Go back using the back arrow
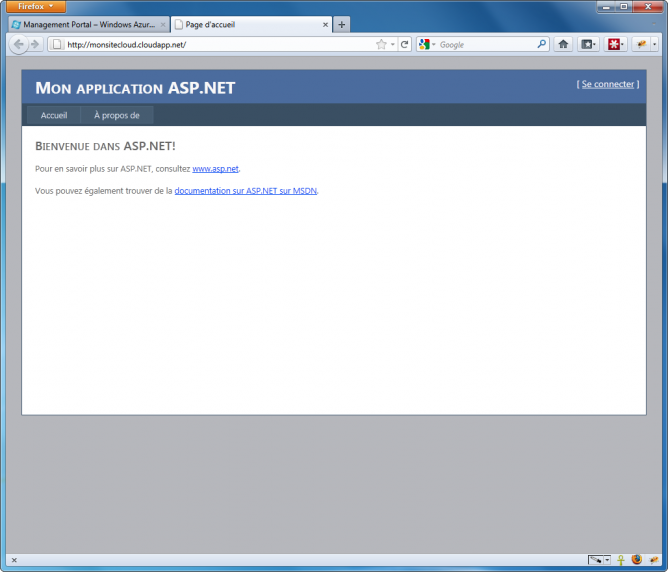668x572 pixels. click(19, 44)
